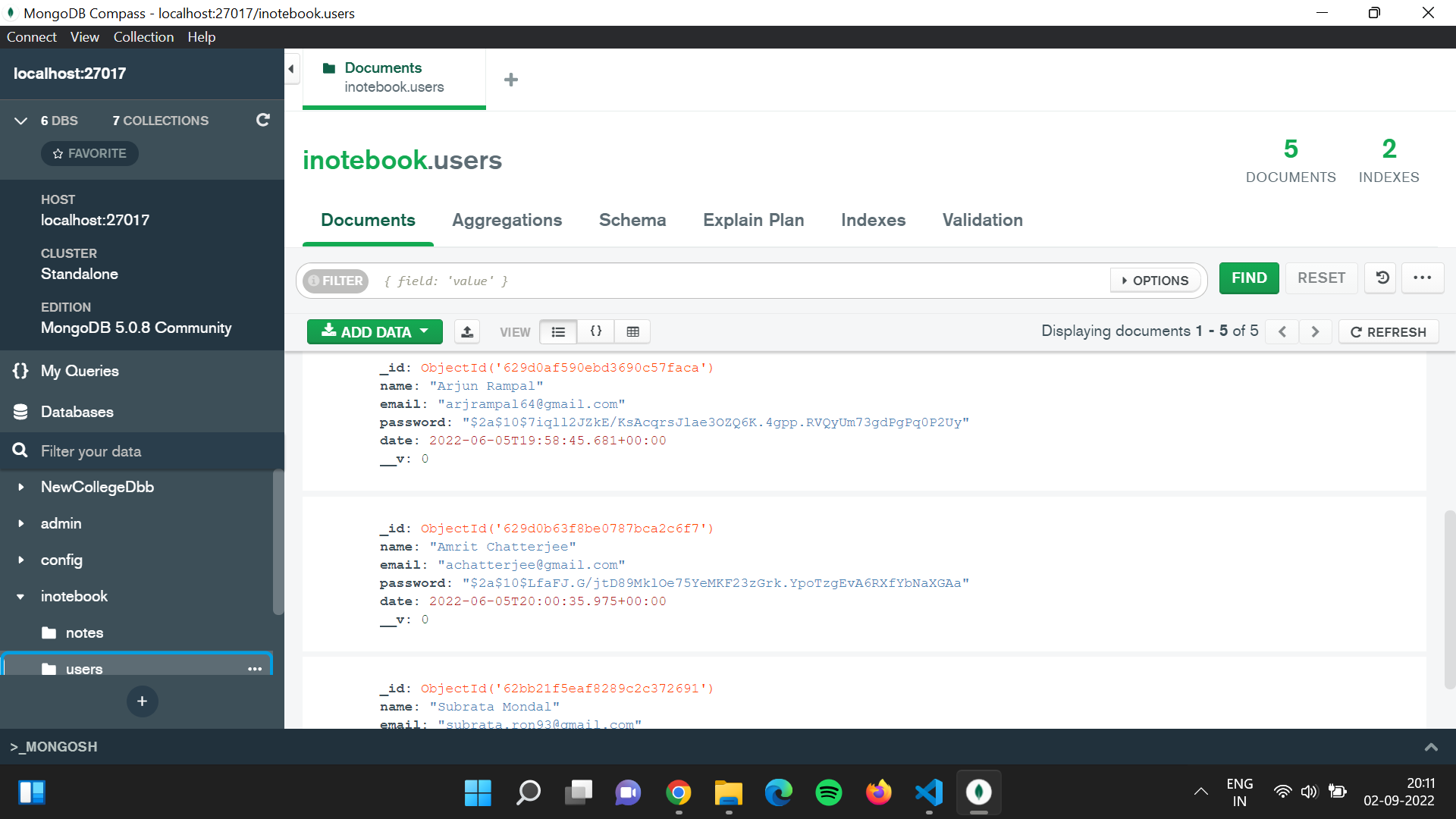Expand the config database

pos(21,560)
